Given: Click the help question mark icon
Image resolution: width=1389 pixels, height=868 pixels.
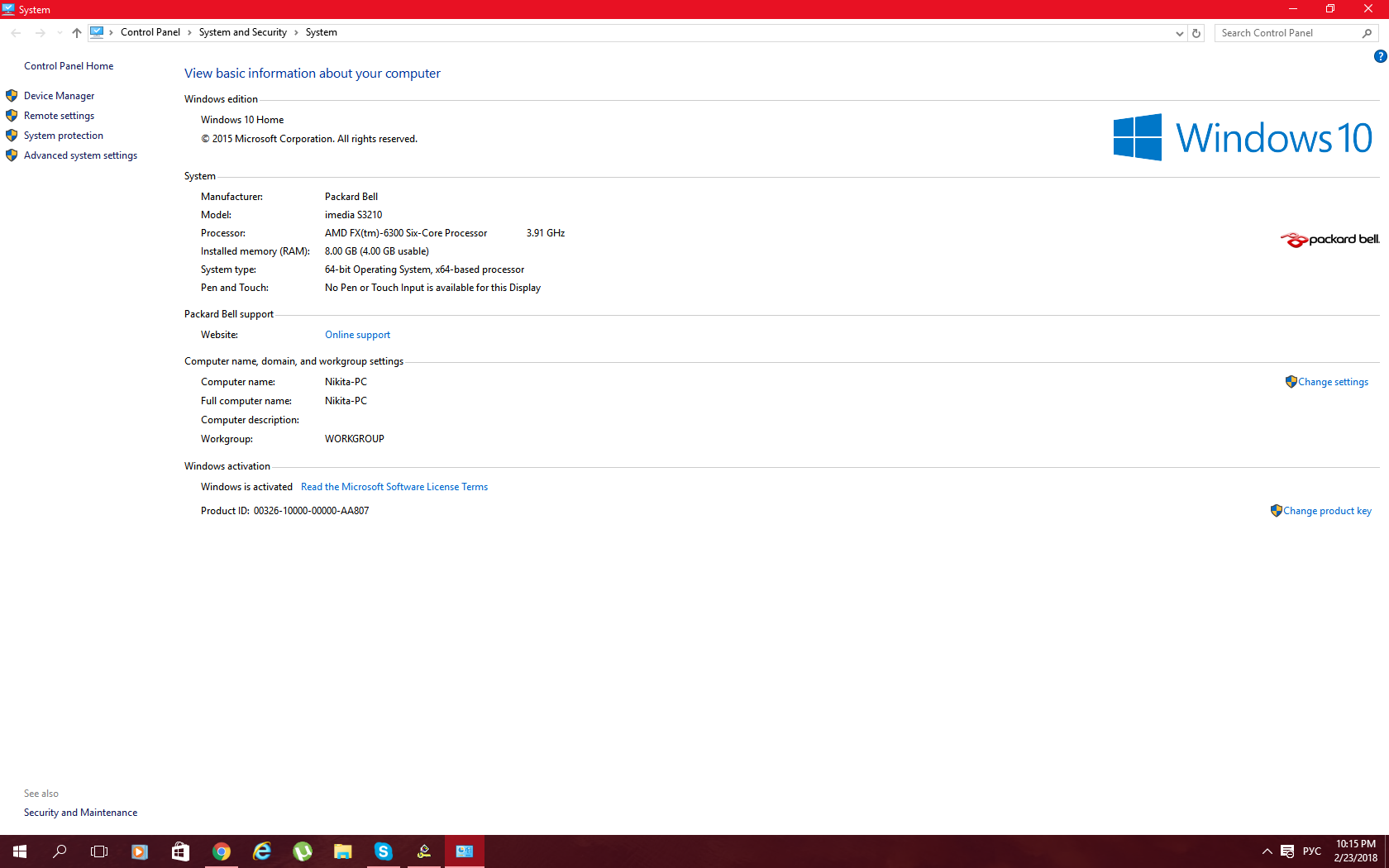Looking at the screenshot, I should [x=1380, y=56].
